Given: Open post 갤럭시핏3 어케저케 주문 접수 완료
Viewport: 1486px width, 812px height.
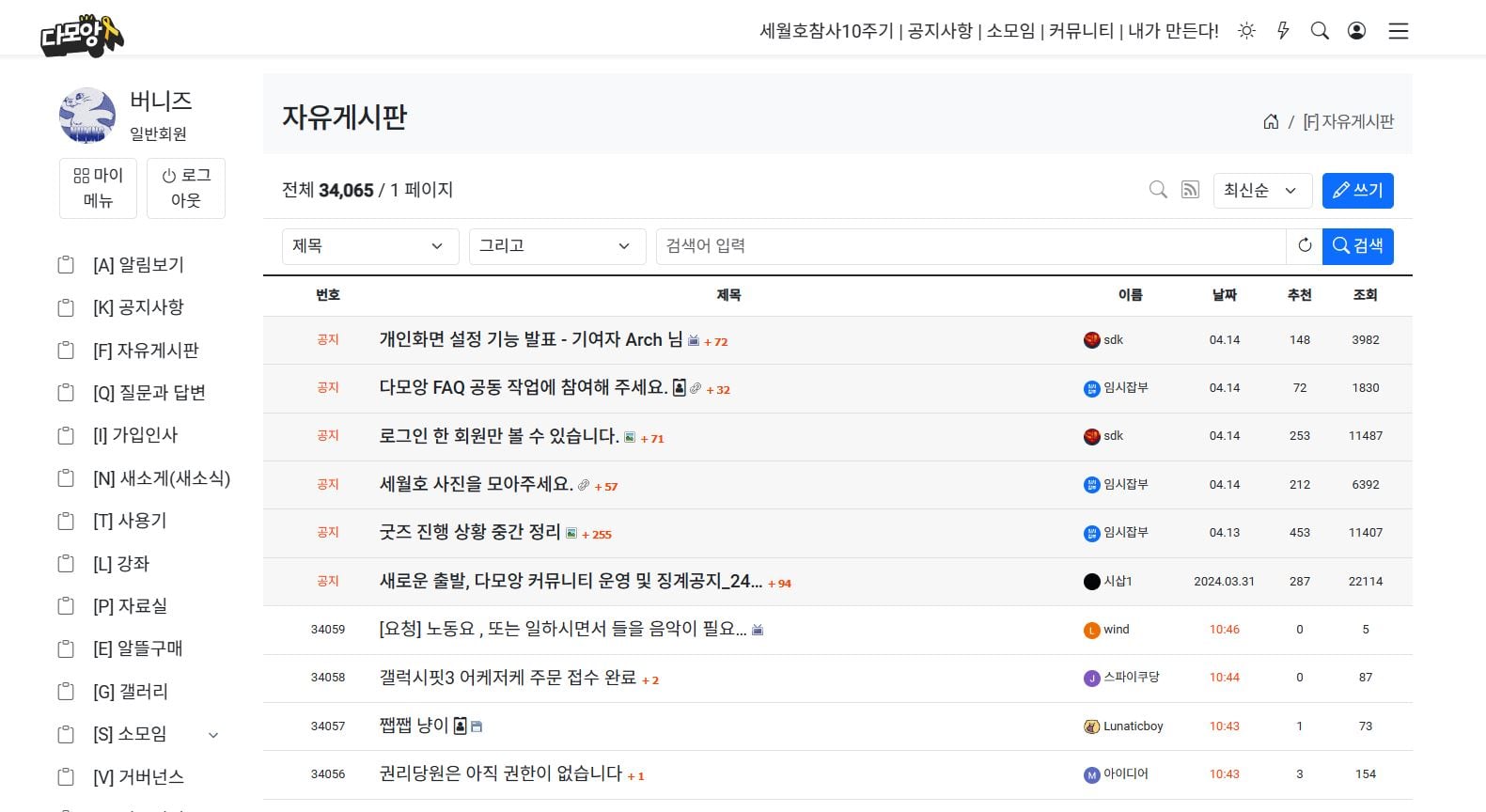Looking at the screenshot, I should click(508, 677).
